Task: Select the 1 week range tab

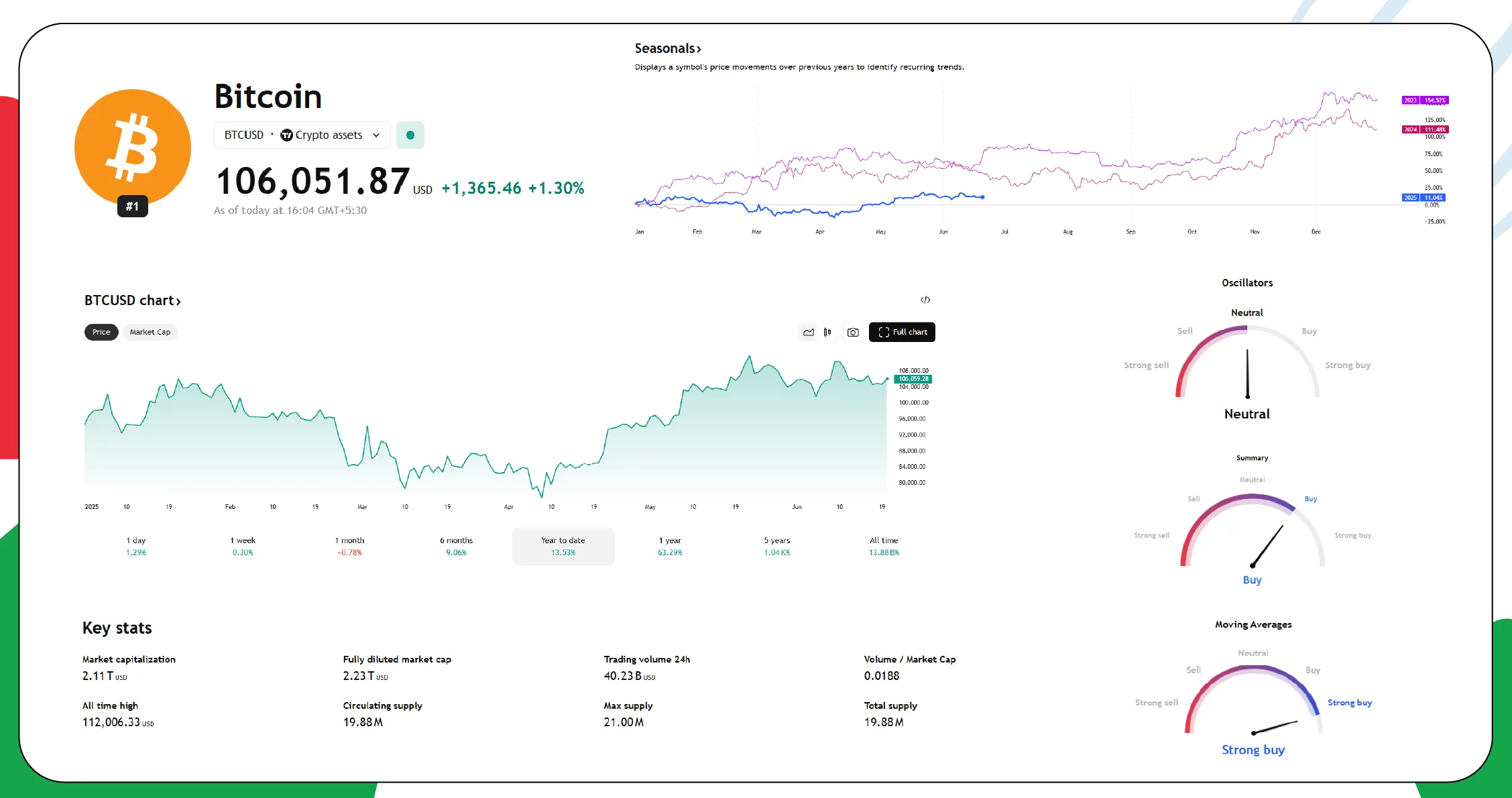Action: coord(243,547)
